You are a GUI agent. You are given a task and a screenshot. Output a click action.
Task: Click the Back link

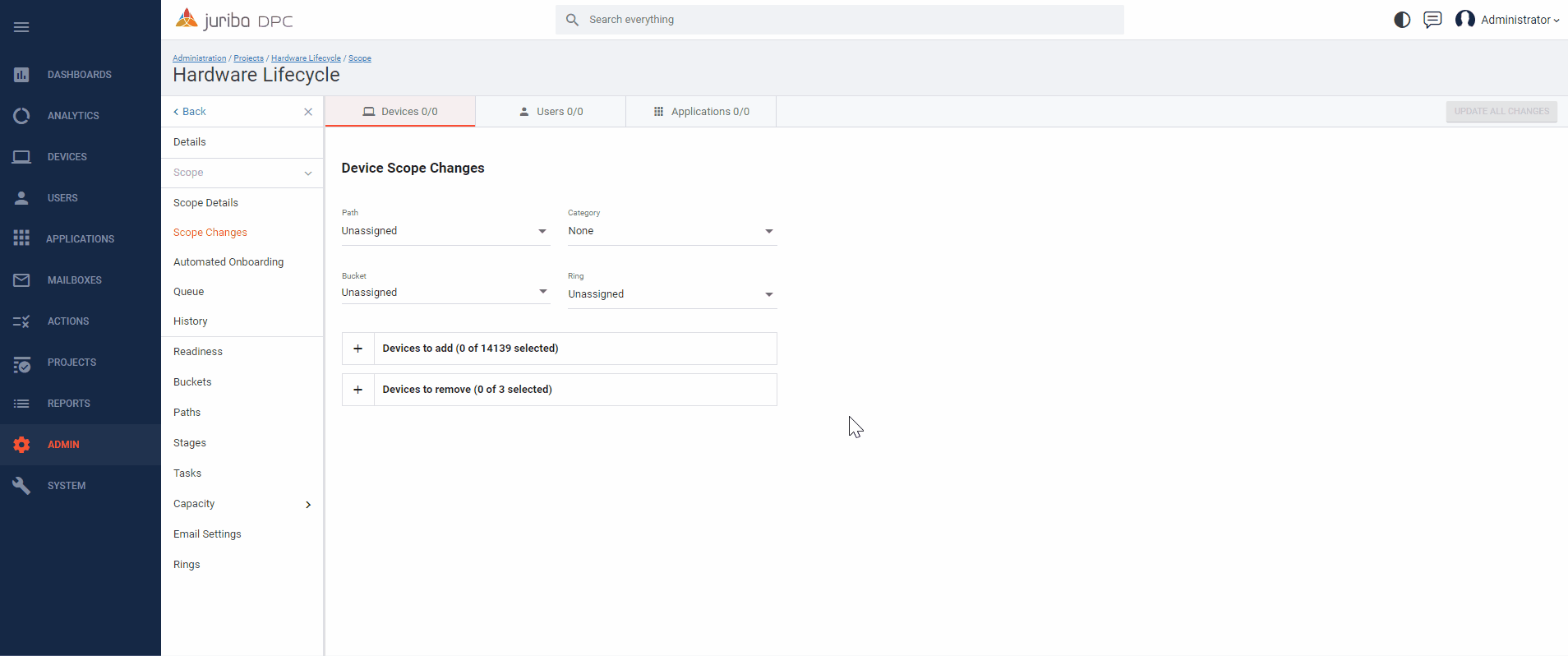click(x=190, y=112)
